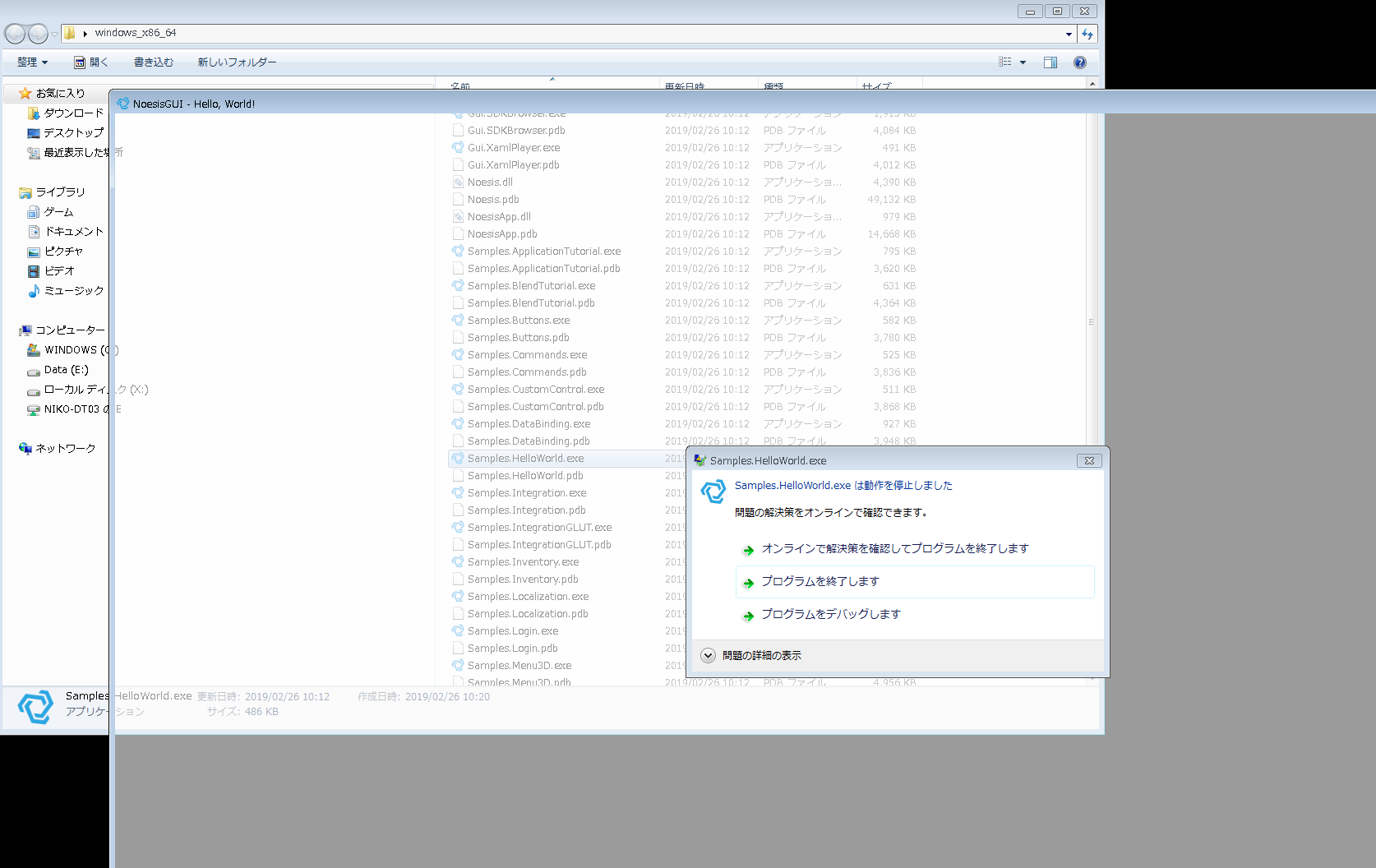Change view mode icon in Explorer toolbar
Screen dimensions: 1376x868
coord(1005,62)
